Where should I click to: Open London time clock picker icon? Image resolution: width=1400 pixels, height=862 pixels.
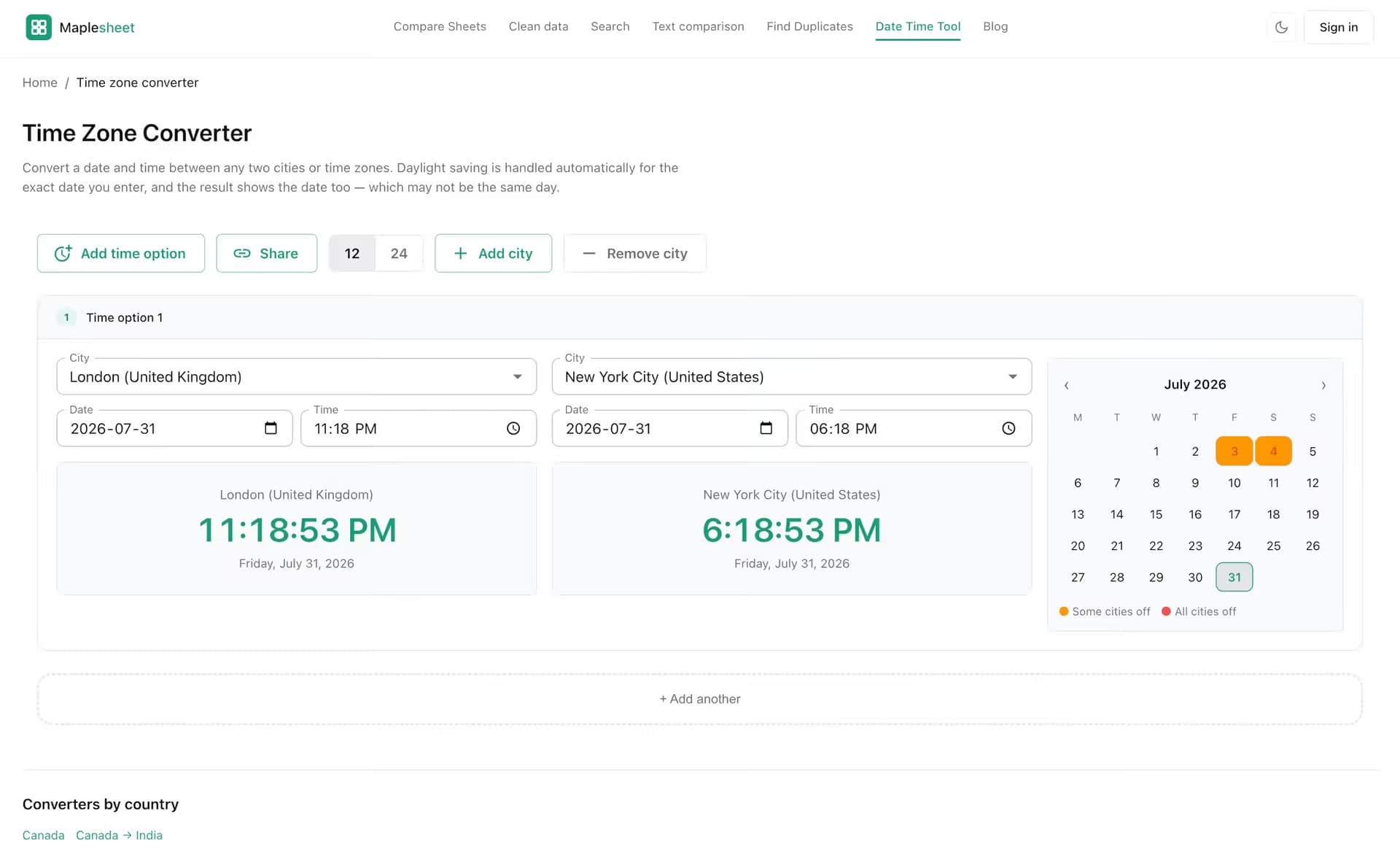point(513,428)
